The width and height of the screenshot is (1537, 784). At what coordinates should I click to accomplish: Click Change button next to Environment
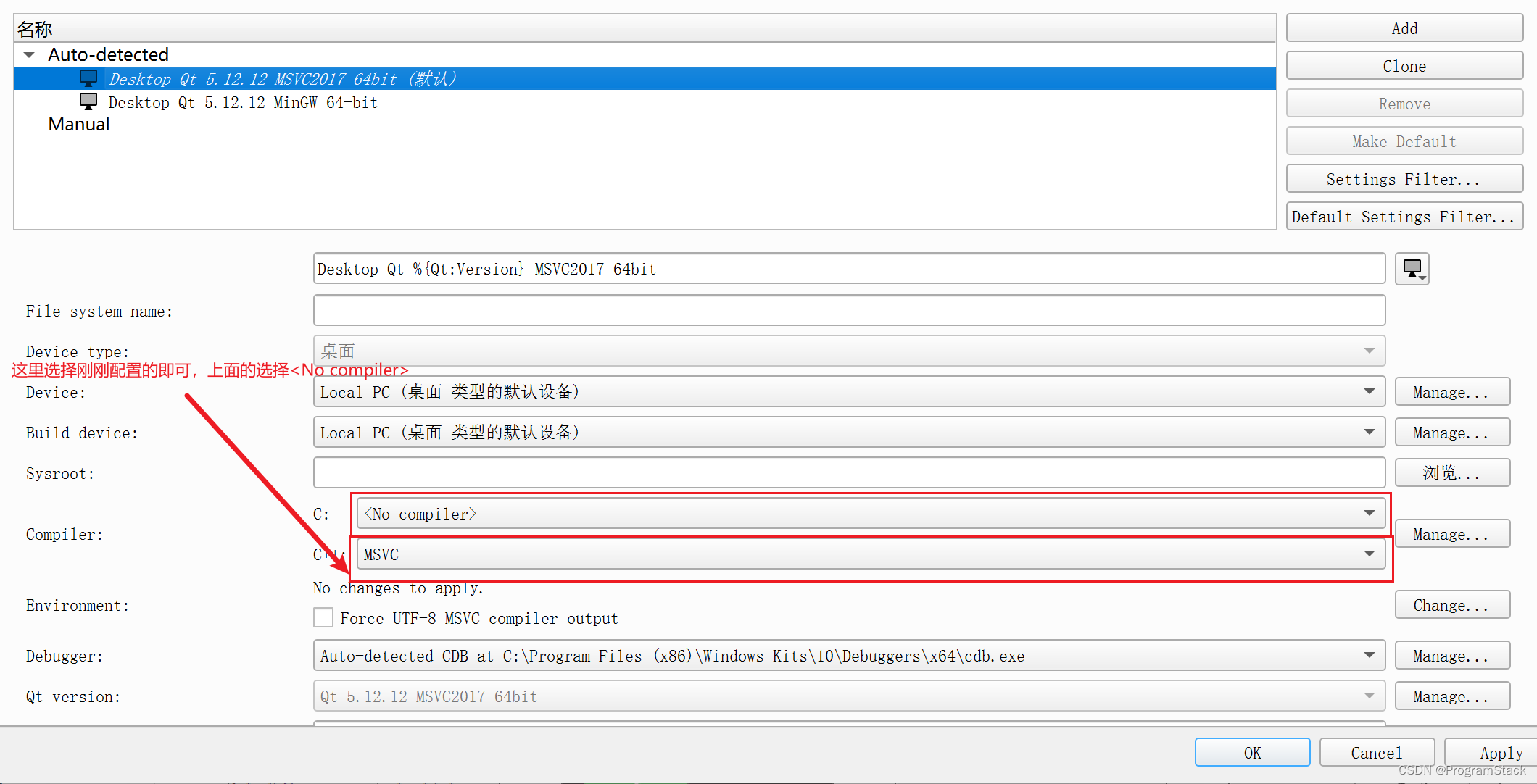coord(1451,604)
